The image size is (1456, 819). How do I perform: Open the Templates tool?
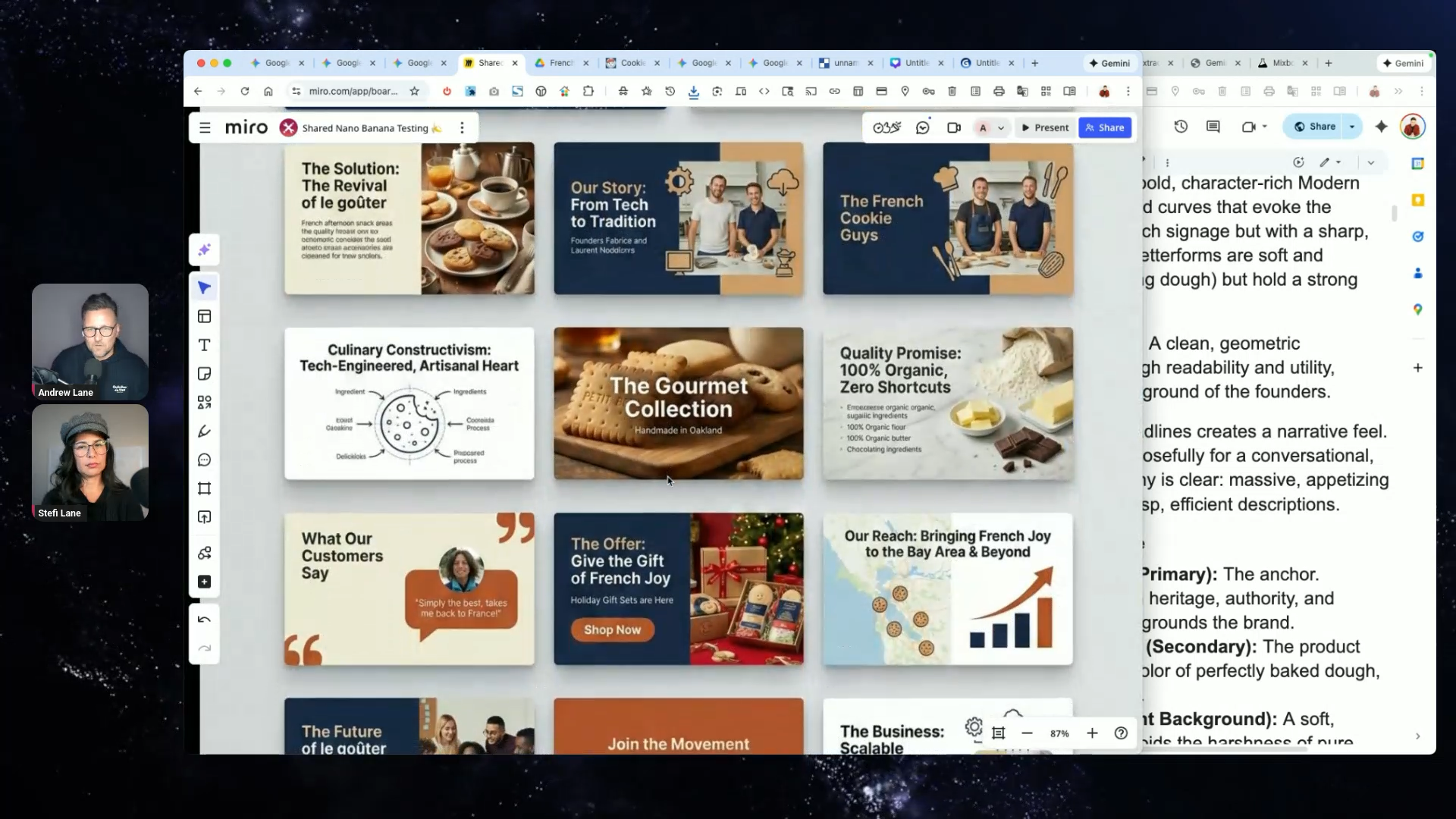pyautogui.click(x=204, y=317)
